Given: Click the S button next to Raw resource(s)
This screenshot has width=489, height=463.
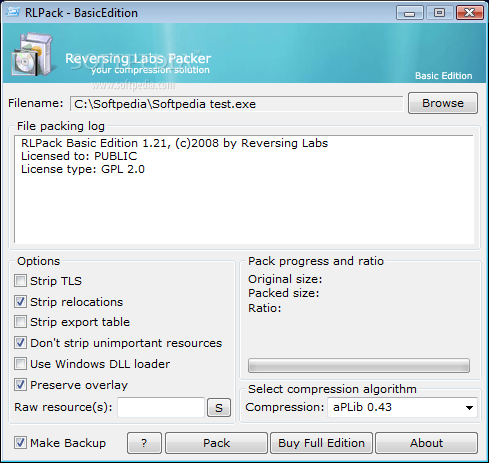Looking at the screenshot, I should click(x=219, y=408).
